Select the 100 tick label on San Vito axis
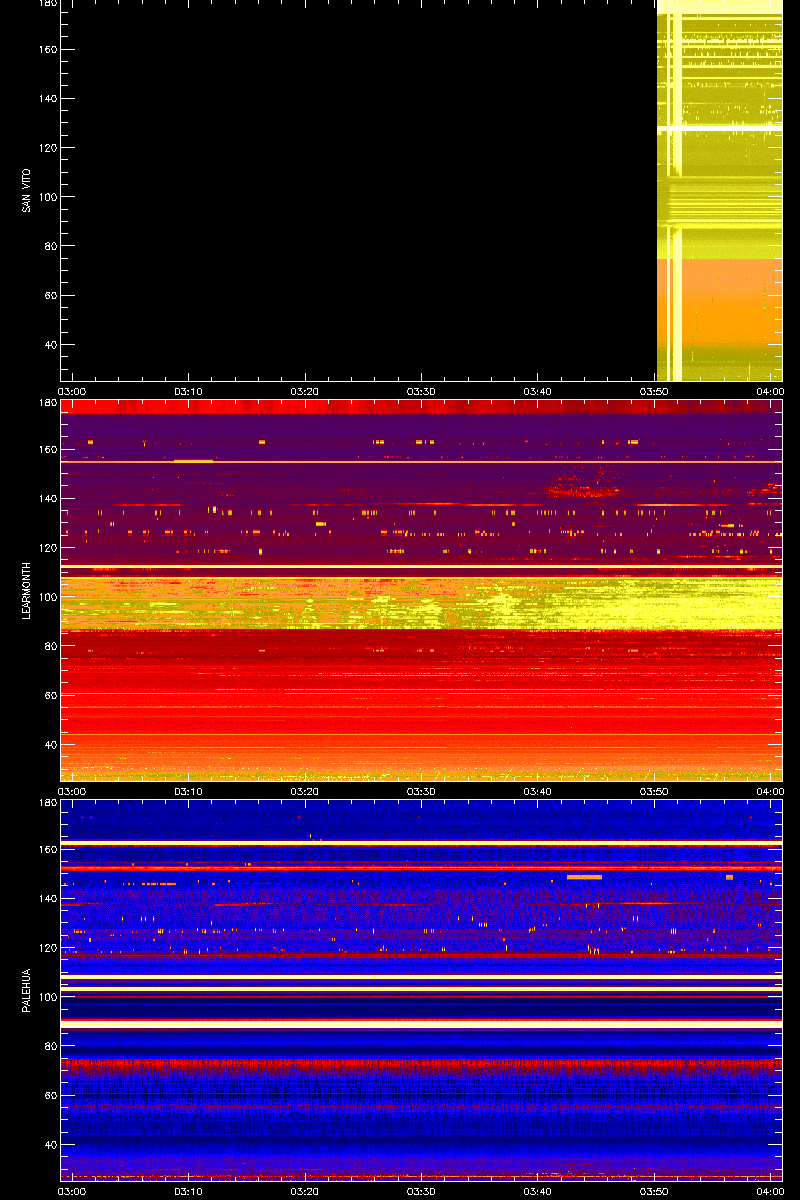The image size is (800, 1200). [47, 197]
